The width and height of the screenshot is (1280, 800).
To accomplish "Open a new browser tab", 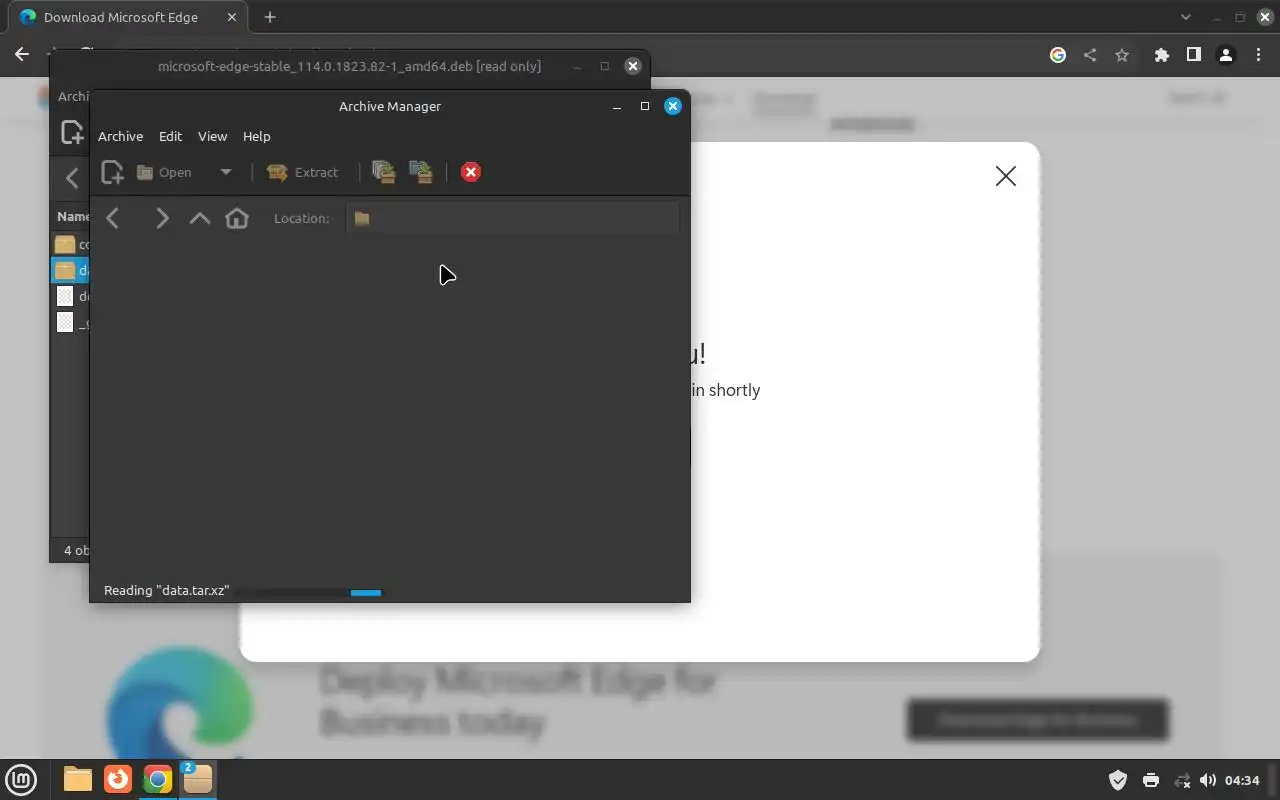I will [270, 17].
